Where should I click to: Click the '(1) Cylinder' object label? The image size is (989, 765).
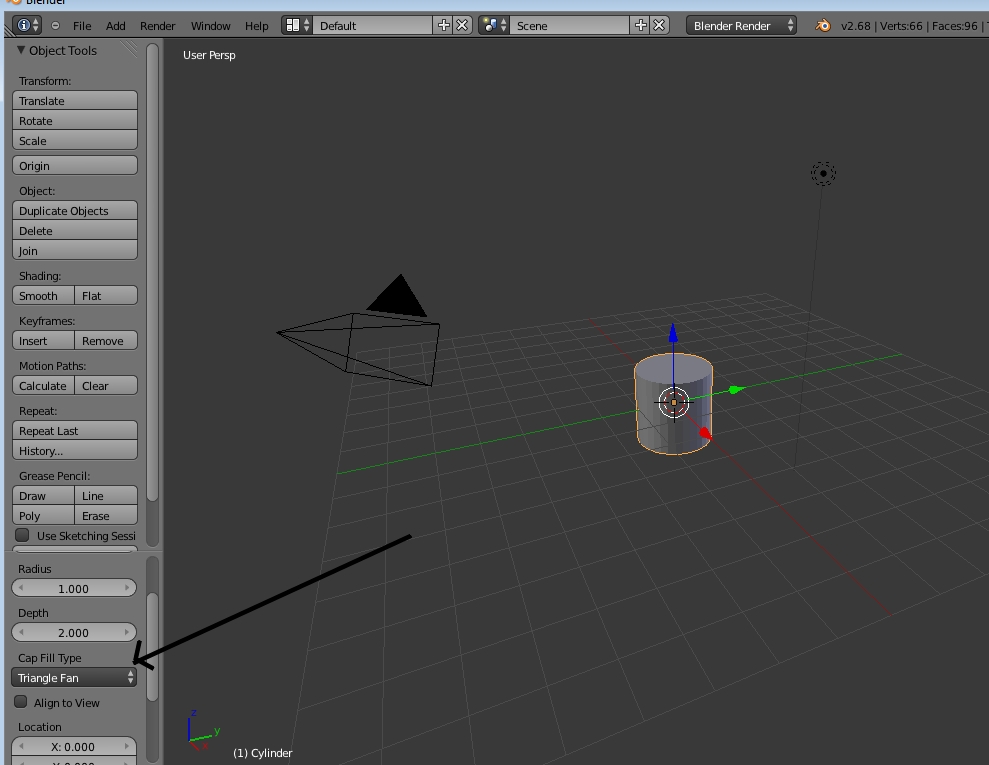[262, 753]
